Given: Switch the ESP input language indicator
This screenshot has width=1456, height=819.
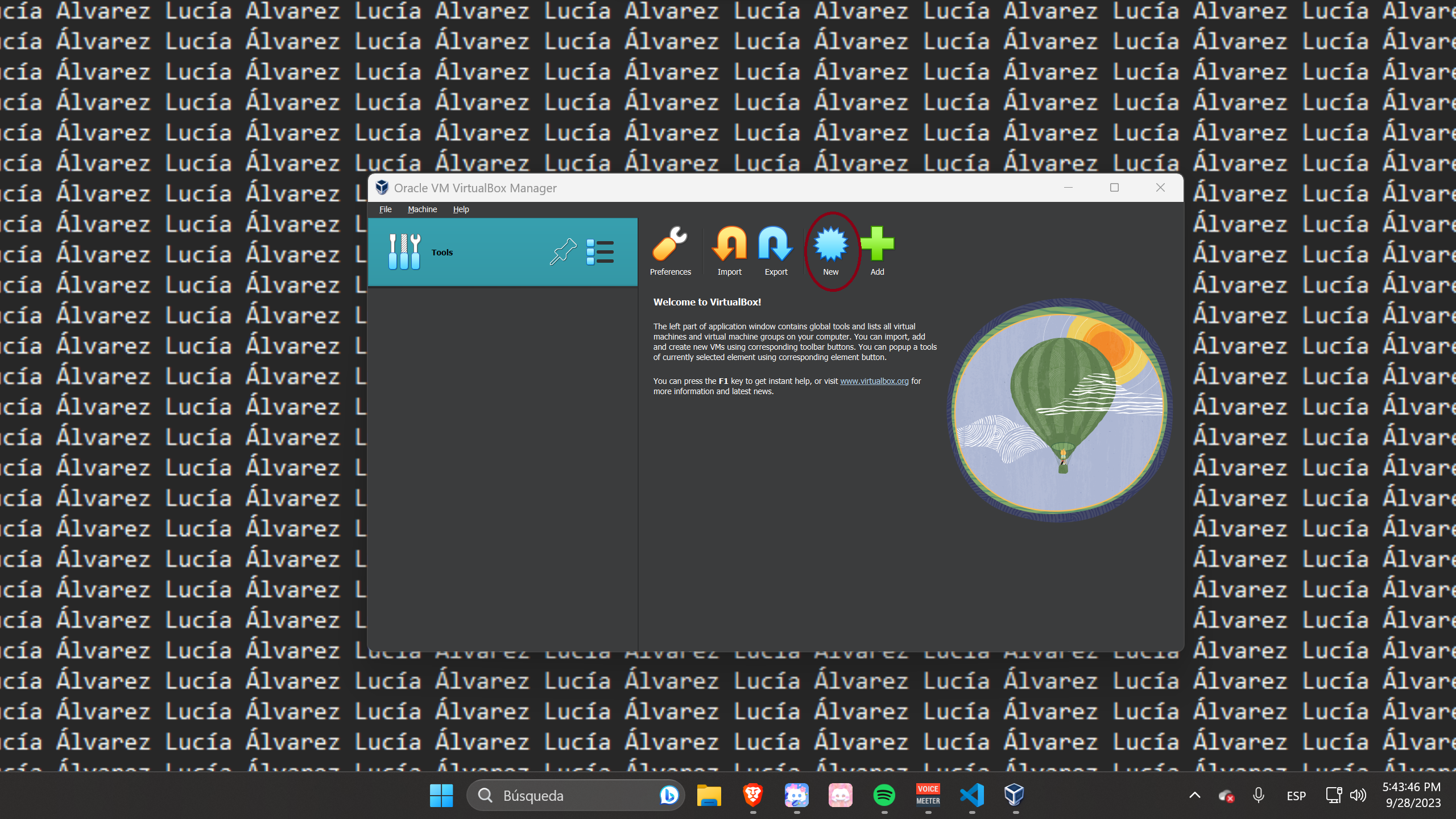Looking at the screenshot, I should pyautogui.click(x=1296, y=796).
